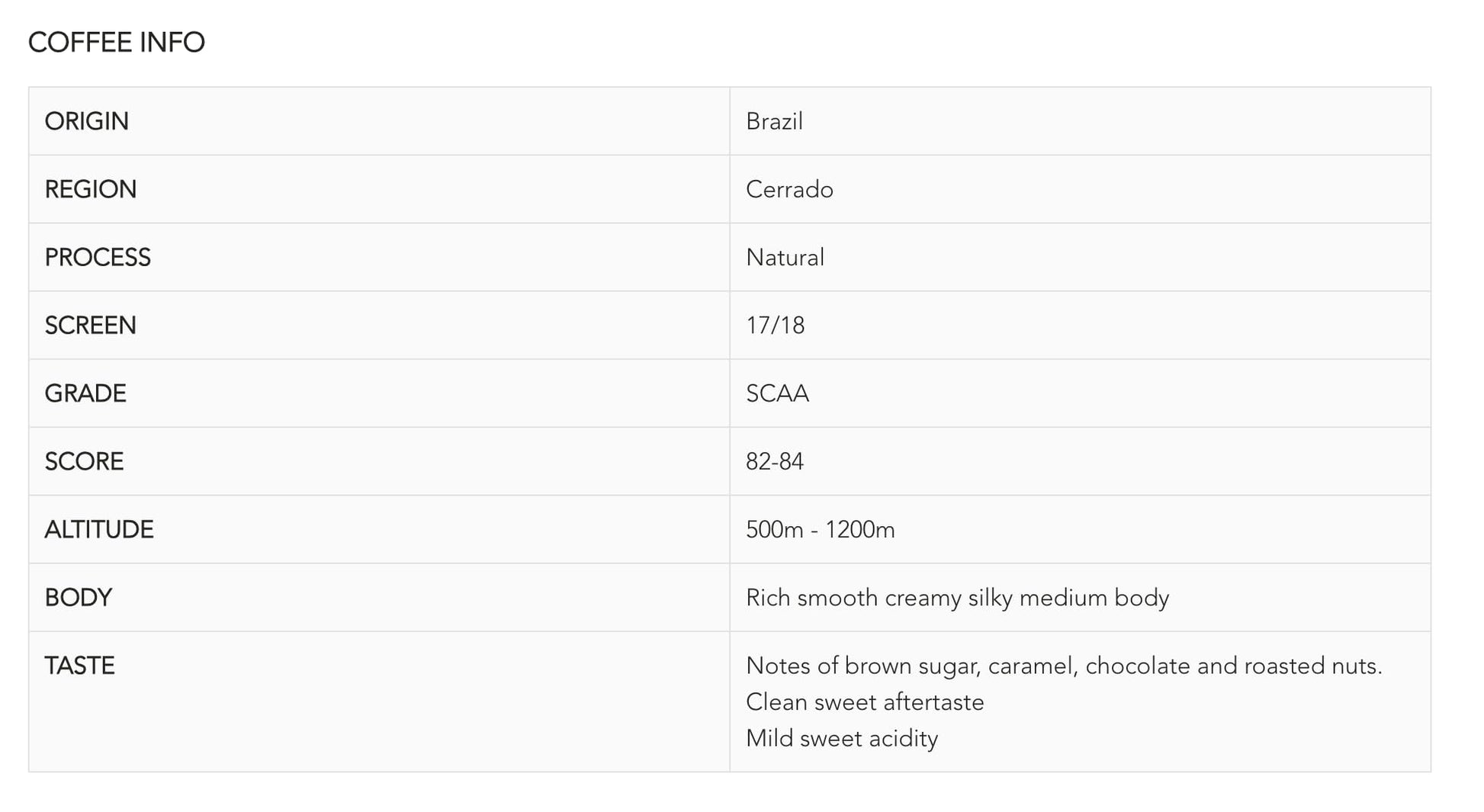Click the PROCESS row label
Screen dimensions: 1484x812
(98, 258)
